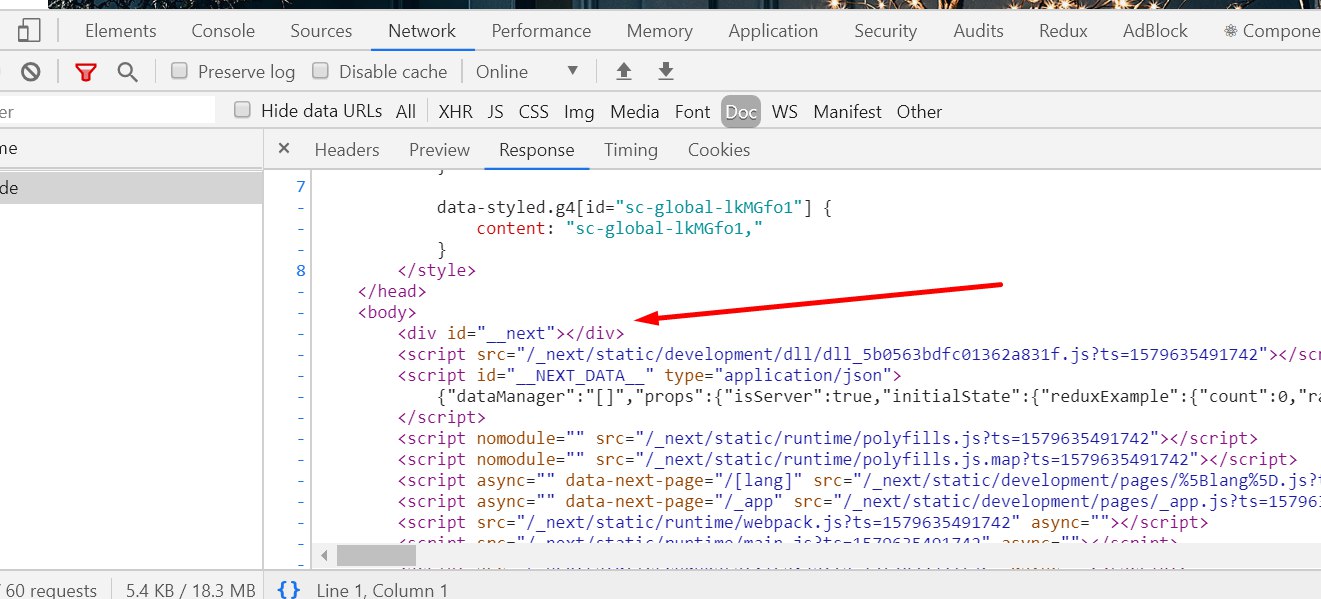Select the All filter type
This screenshot has width=1321, height=599.
pyautogui.click(x=406, y=111)
